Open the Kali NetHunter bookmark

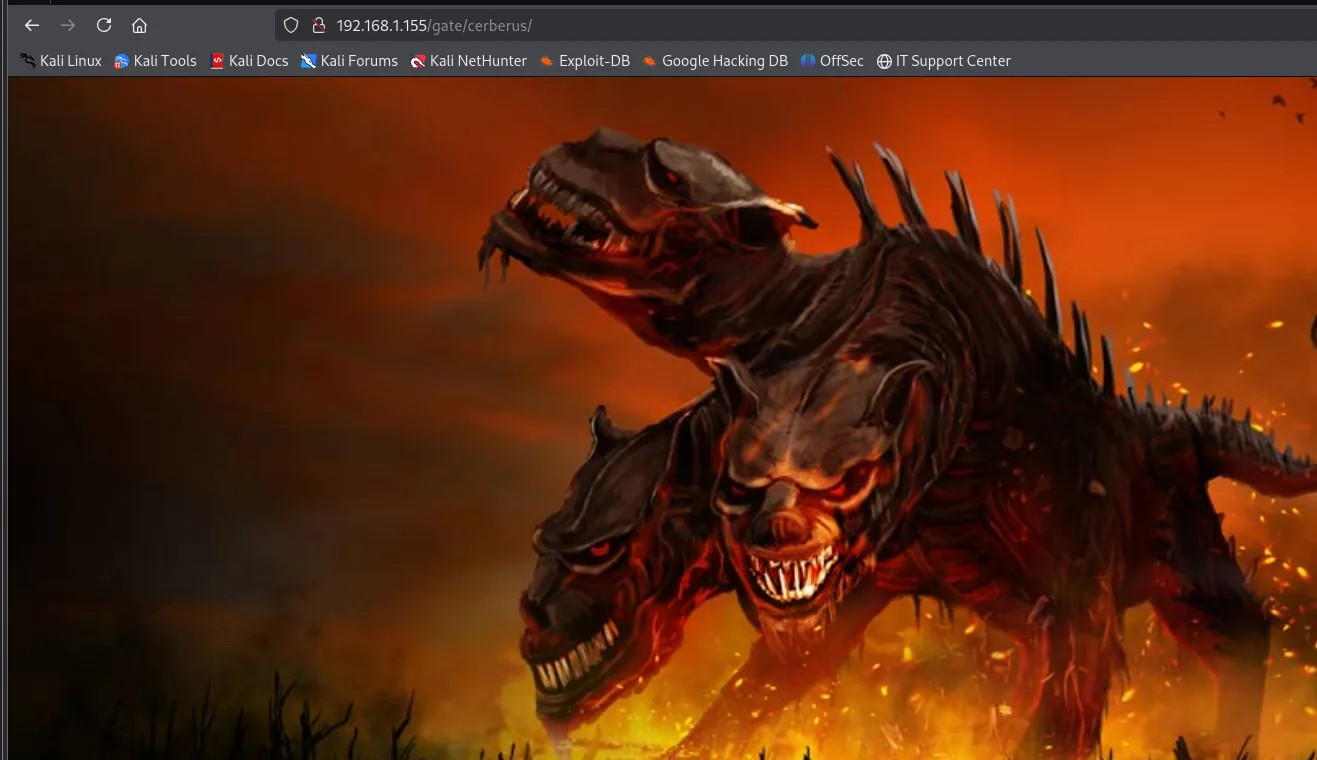click(468, 61)
